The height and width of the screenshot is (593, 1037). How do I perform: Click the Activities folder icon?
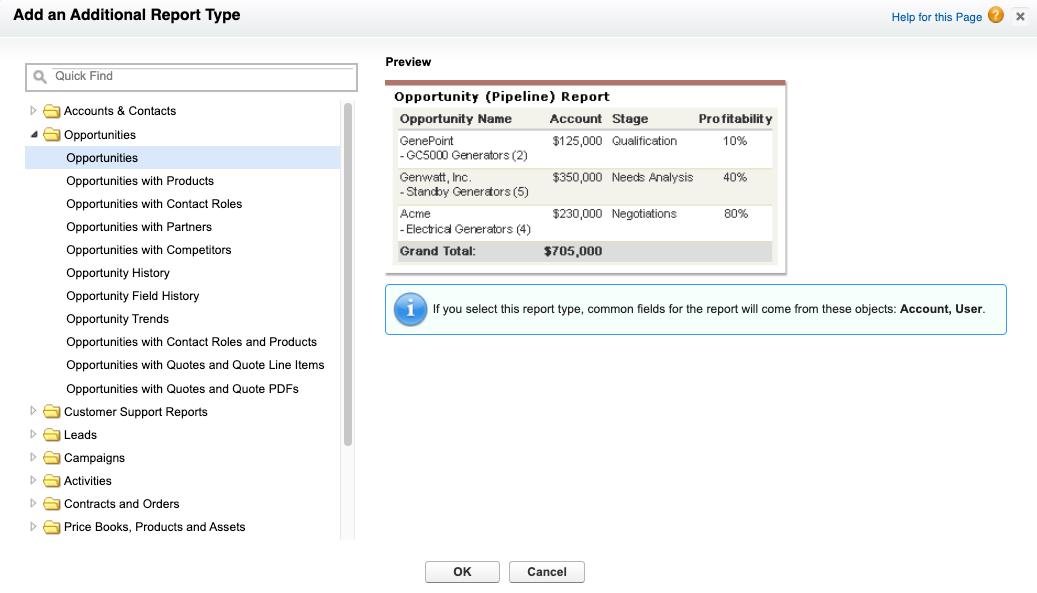click(52, 481)
